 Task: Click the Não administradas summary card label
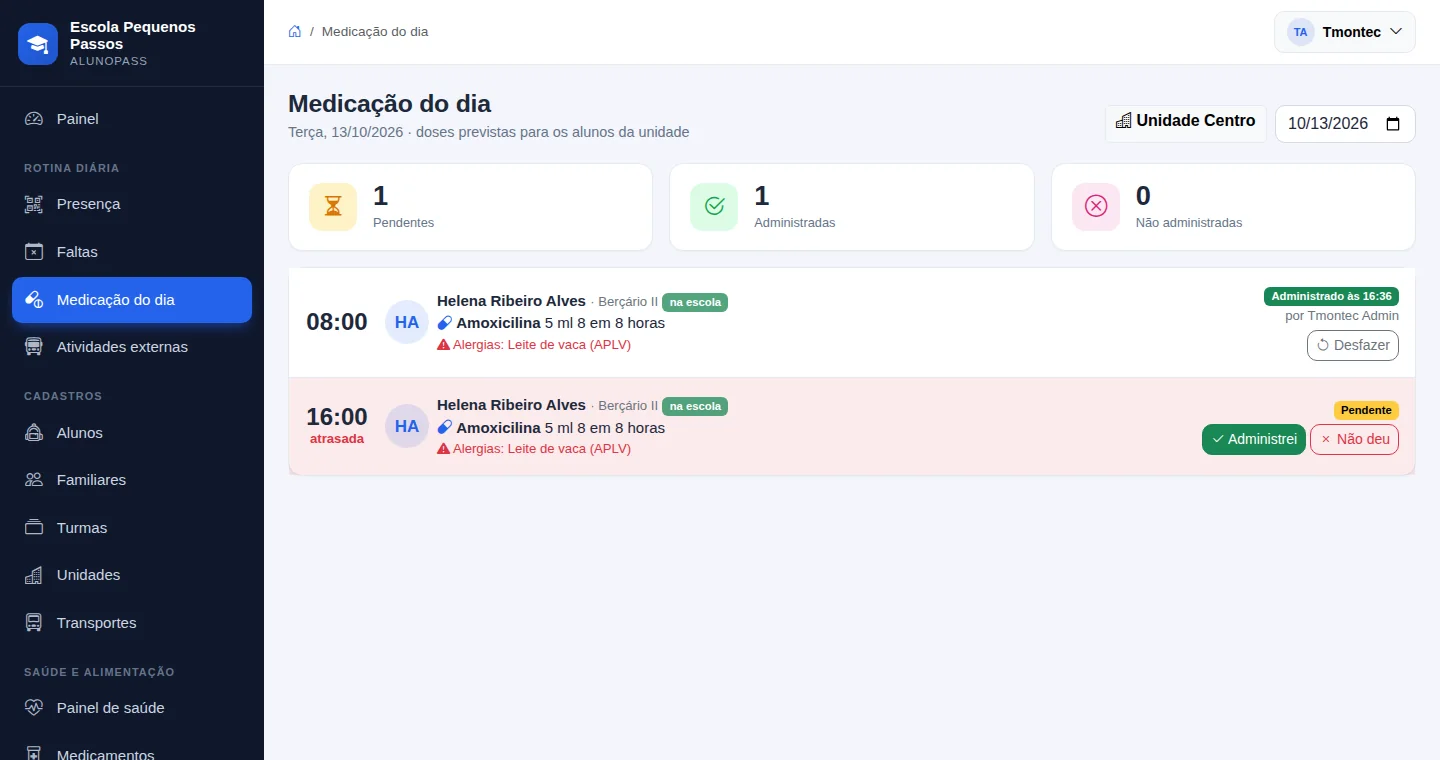tap(1189, 223)
